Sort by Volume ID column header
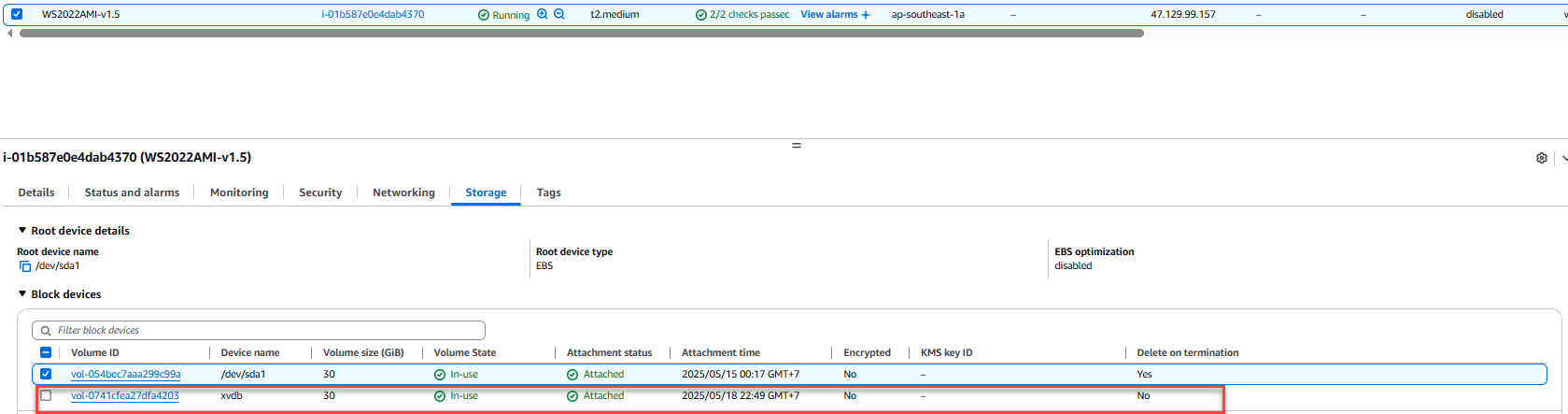This screenshot has width=1568, height=414. [x=95, y=352]
